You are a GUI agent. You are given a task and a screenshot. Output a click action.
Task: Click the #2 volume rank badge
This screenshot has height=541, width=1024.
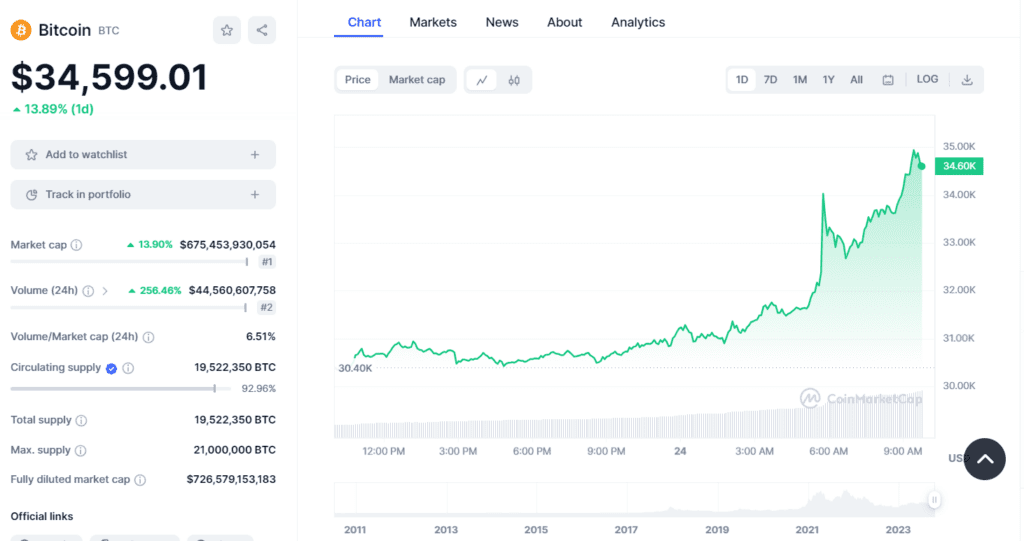(266, 307)
